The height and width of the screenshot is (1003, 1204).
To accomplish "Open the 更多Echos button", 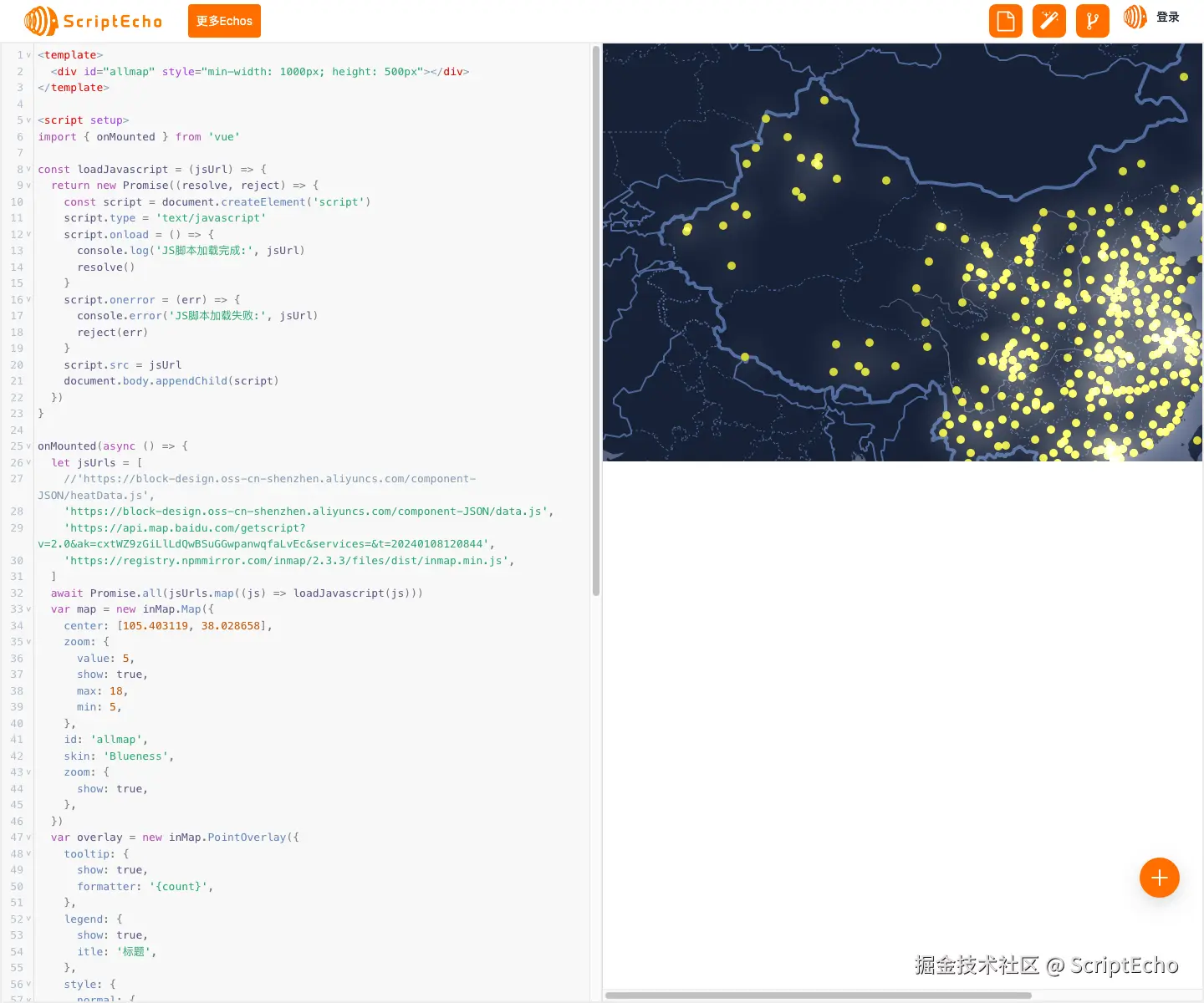I will [224, 21].
